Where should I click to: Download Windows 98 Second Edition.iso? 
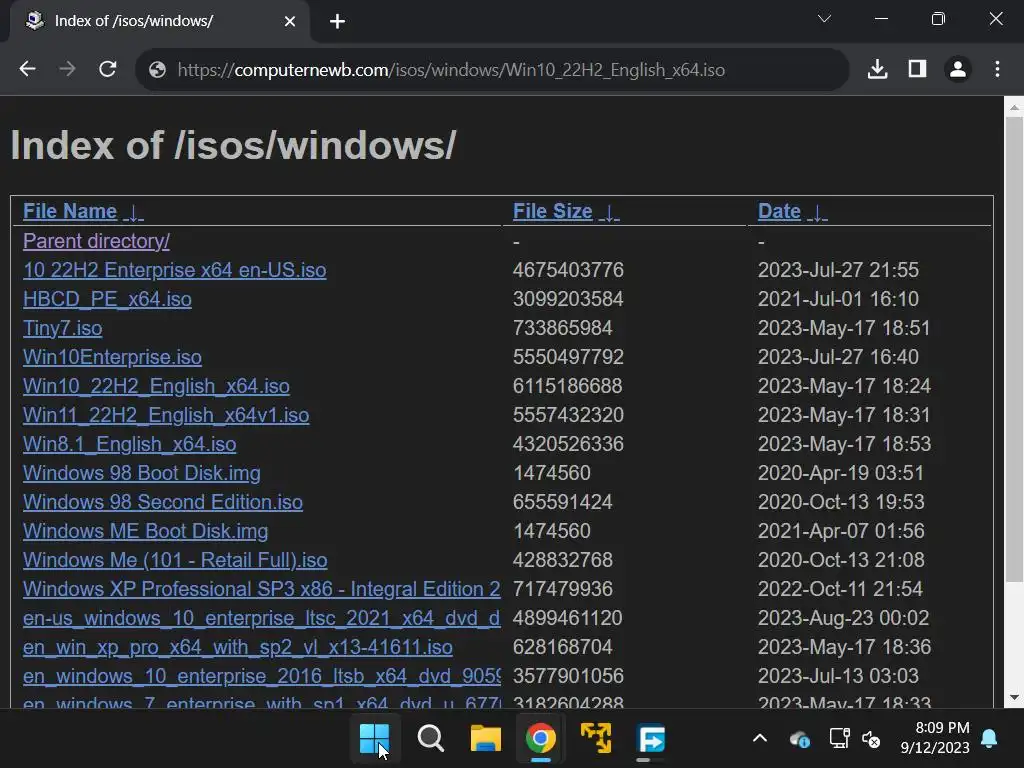pyautogui.click(x=163, y=502)
